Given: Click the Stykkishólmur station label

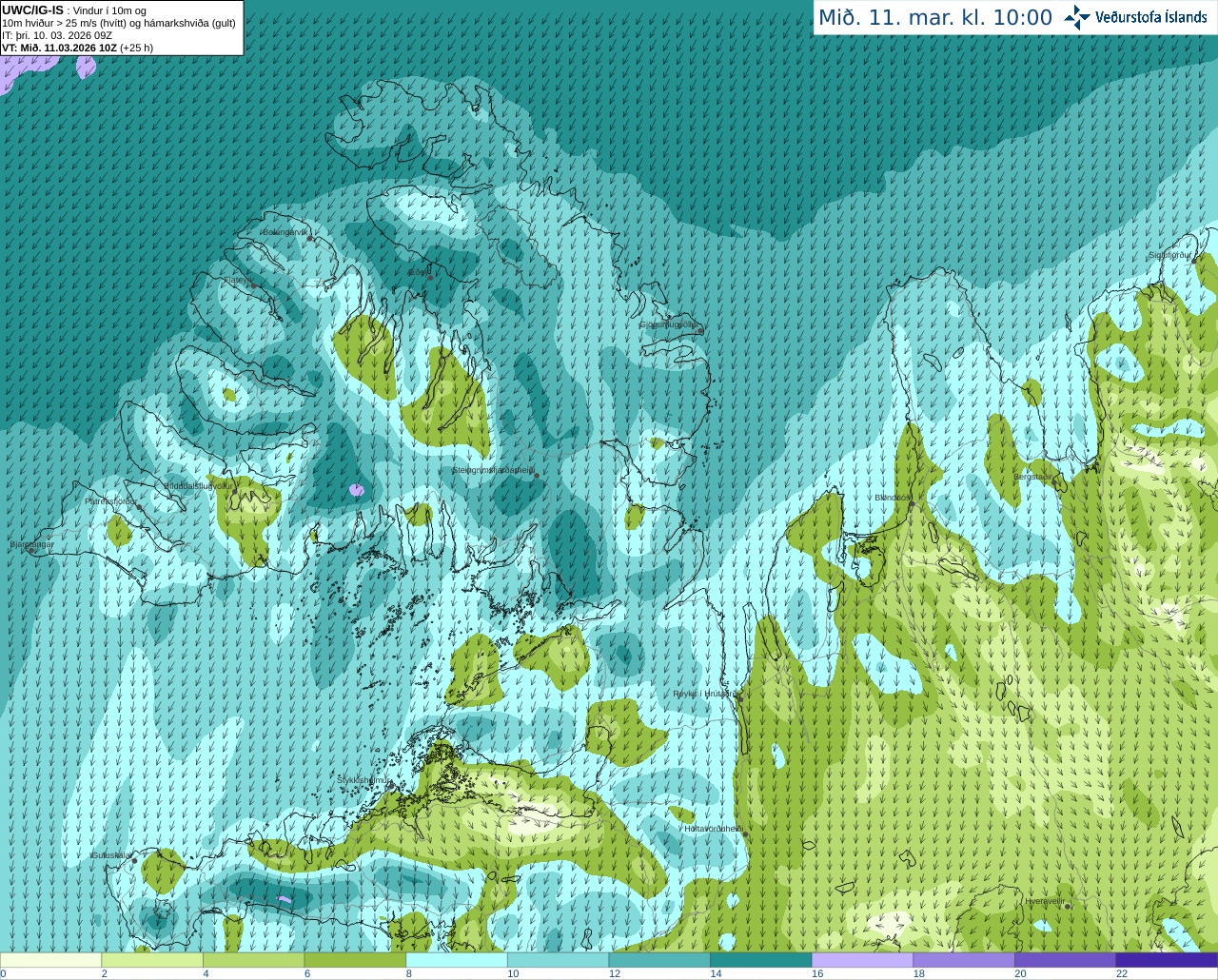Looking at the screenshot, I should (x=363, y=779).
